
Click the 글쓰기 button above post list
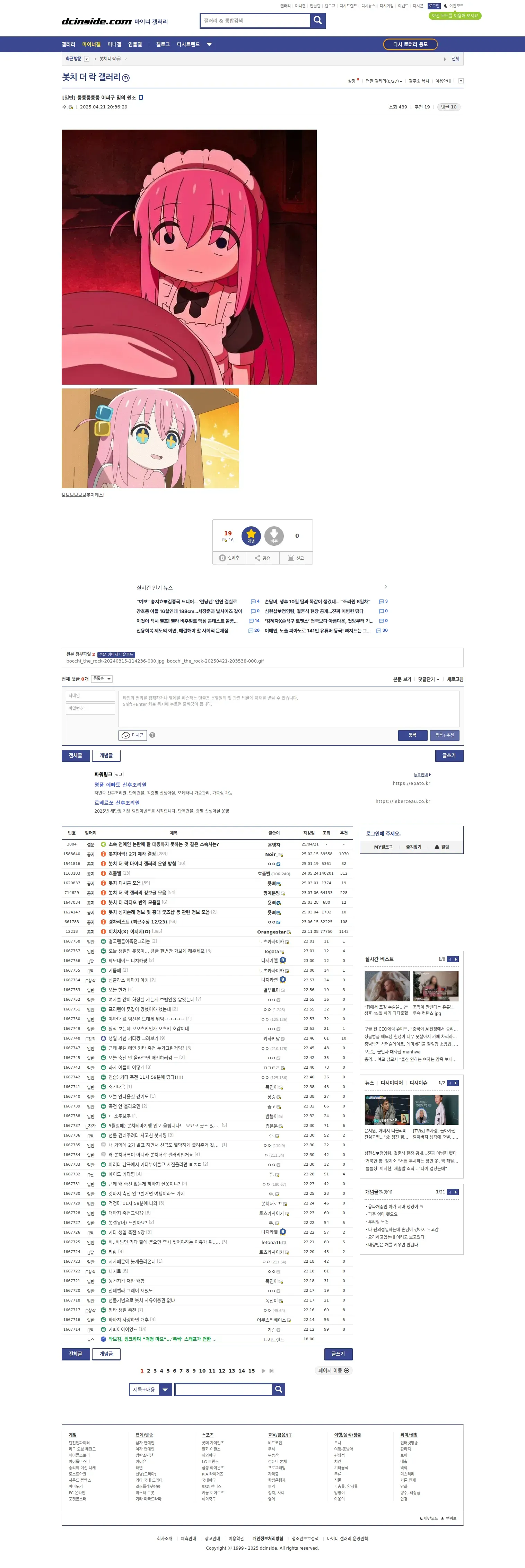click(449, 755)
